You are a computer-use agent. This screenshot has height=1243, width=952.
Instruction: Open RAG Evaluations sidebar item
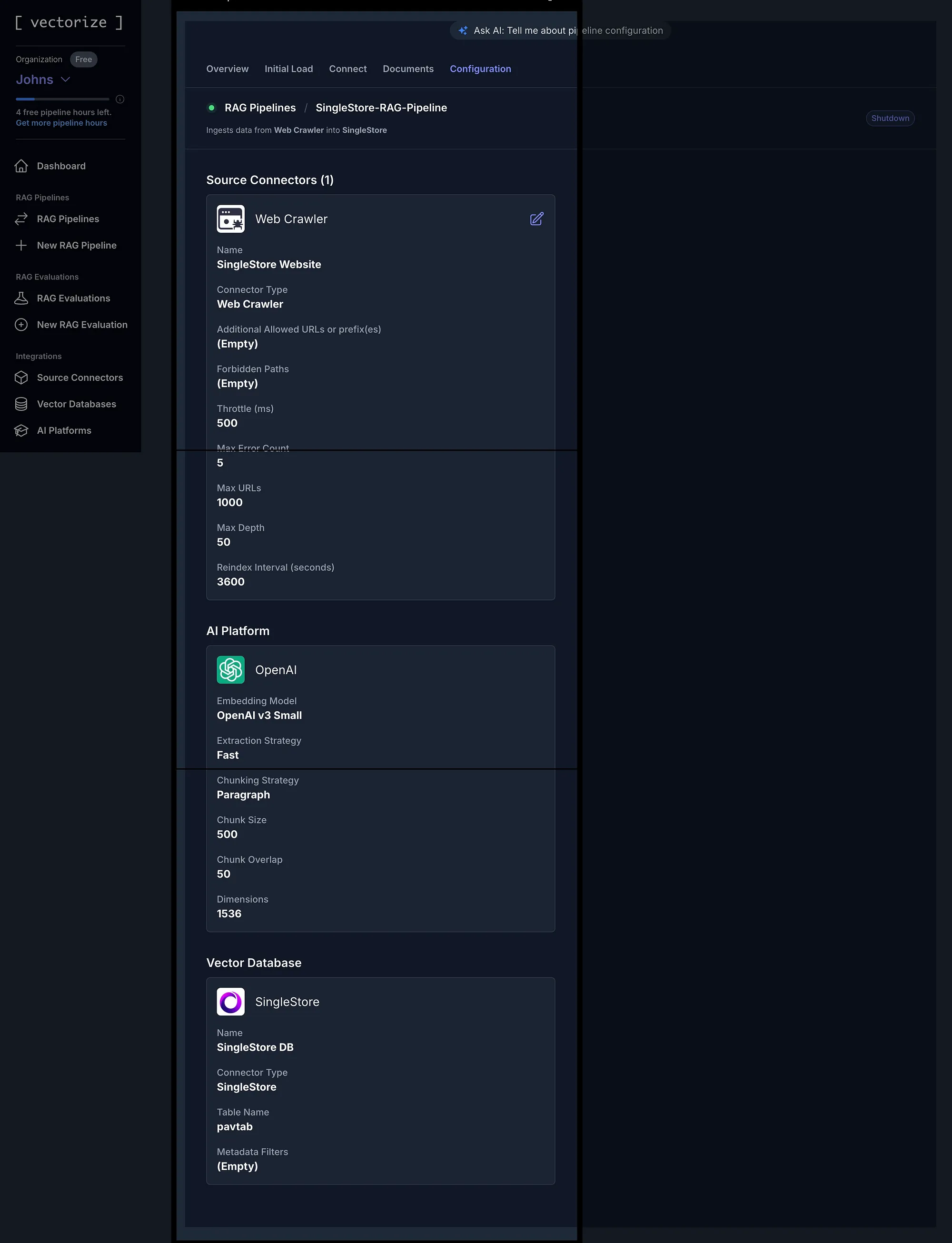click(x=74, y=298)
